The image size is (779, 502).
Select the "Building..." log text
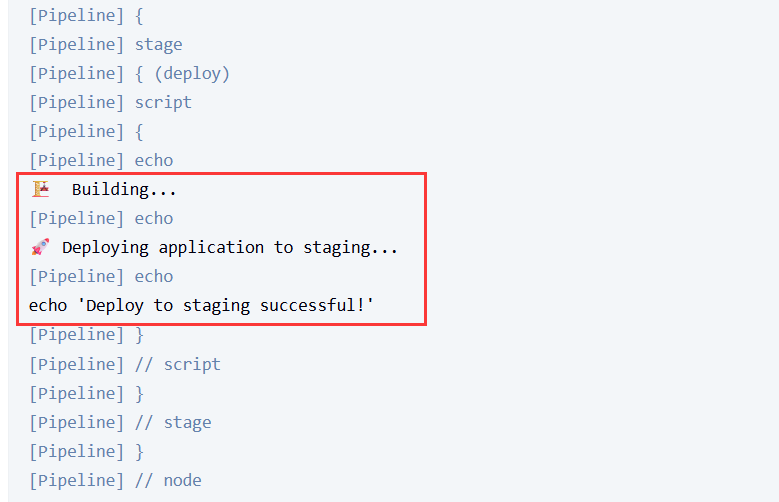[x=124, y=189]
